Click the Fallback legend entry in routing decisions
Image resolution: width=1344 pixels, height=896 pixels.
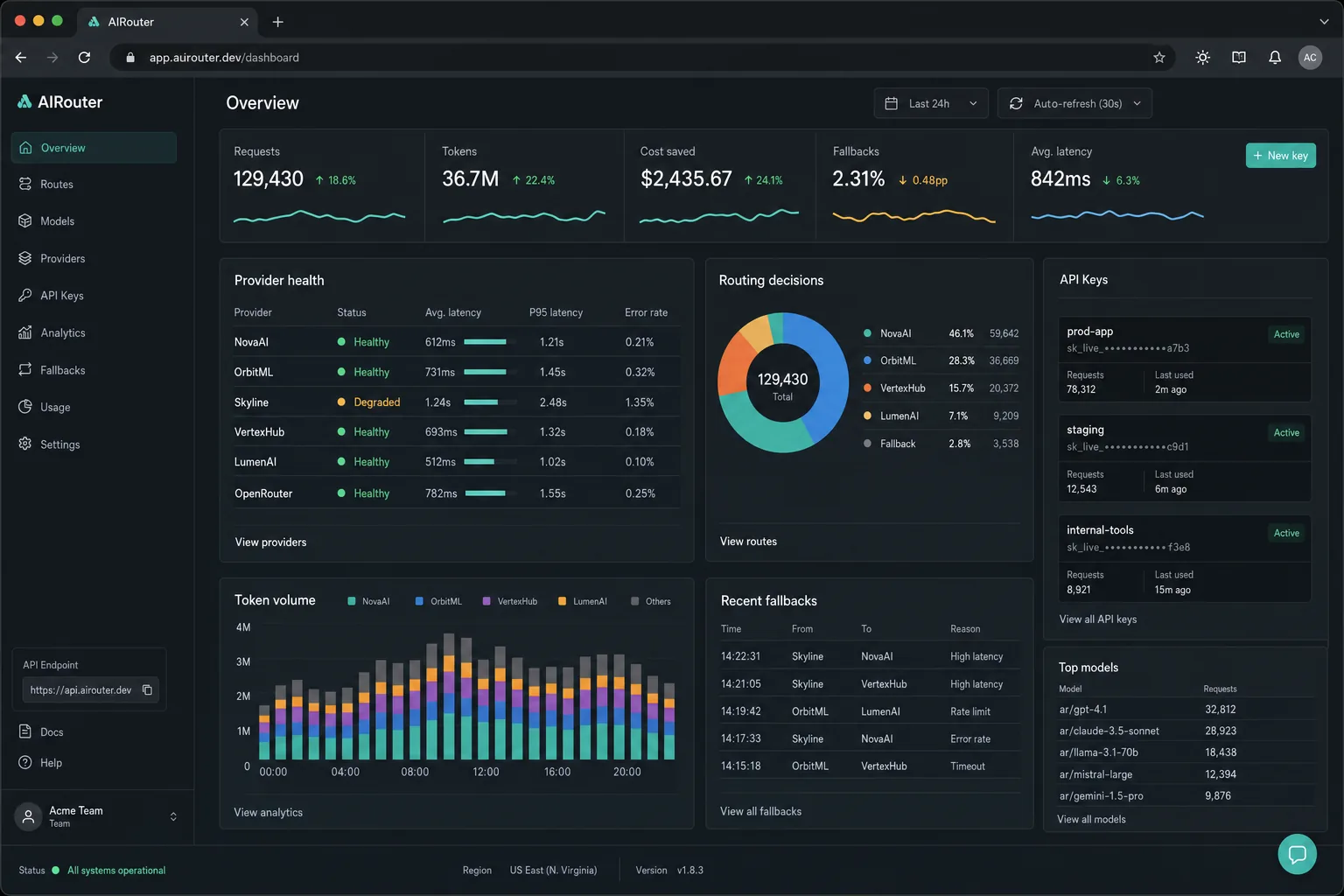tap(941, 444)
